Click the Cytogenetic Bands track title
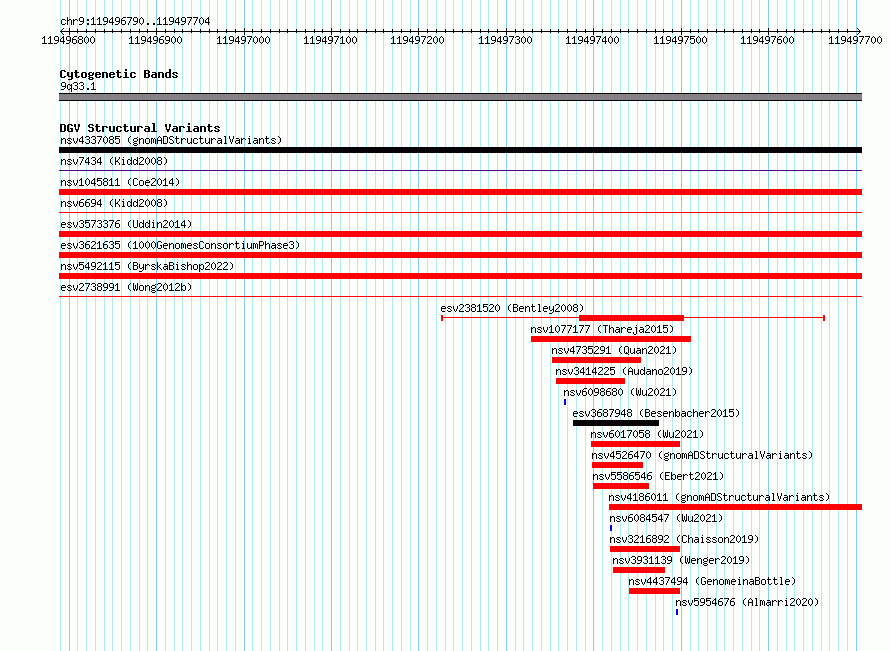This screenshot has height=651, width=890. [x=119, y=74]
